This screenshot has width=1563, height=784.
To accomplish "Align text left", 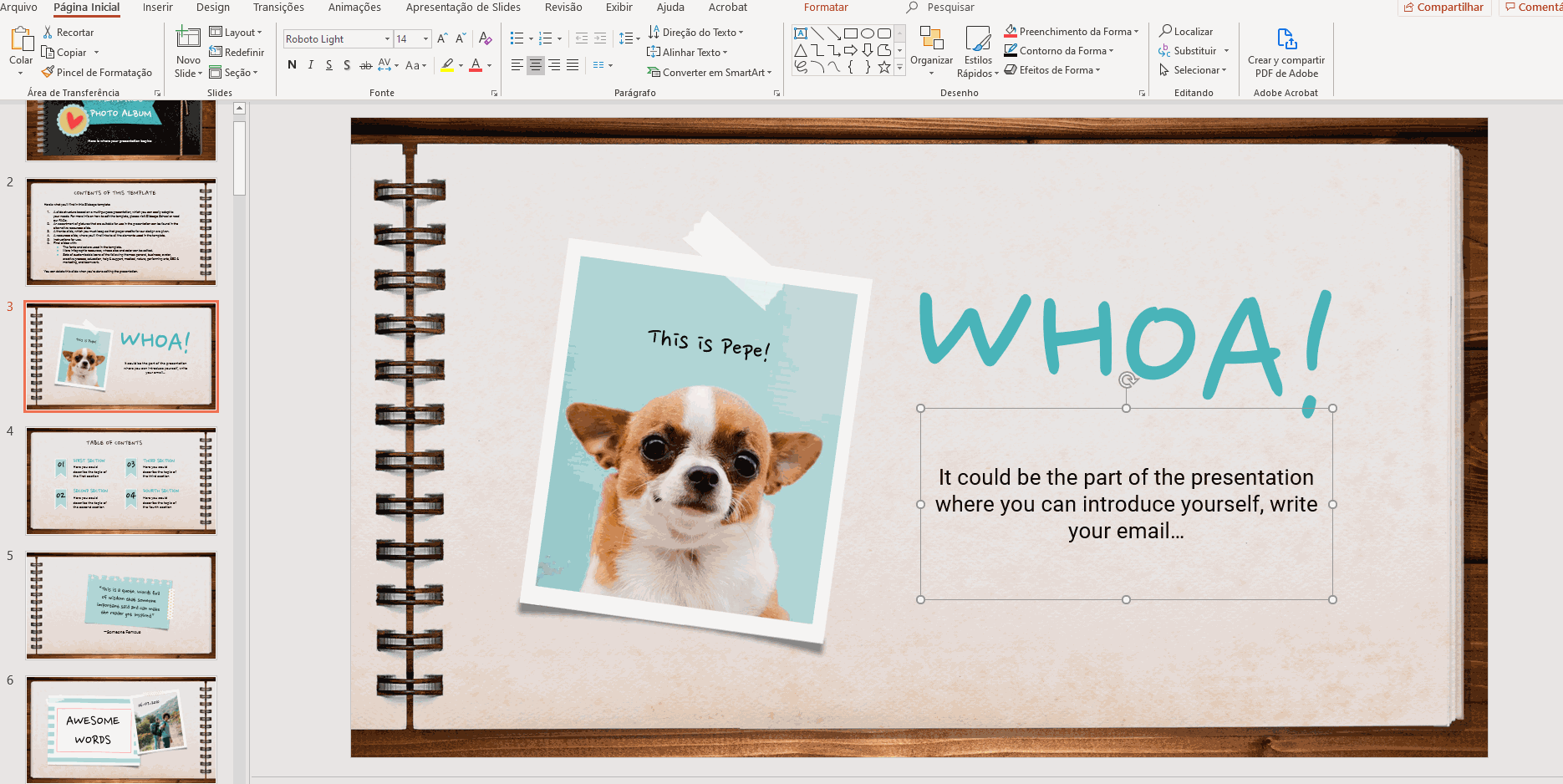I will tap(517, 64).
